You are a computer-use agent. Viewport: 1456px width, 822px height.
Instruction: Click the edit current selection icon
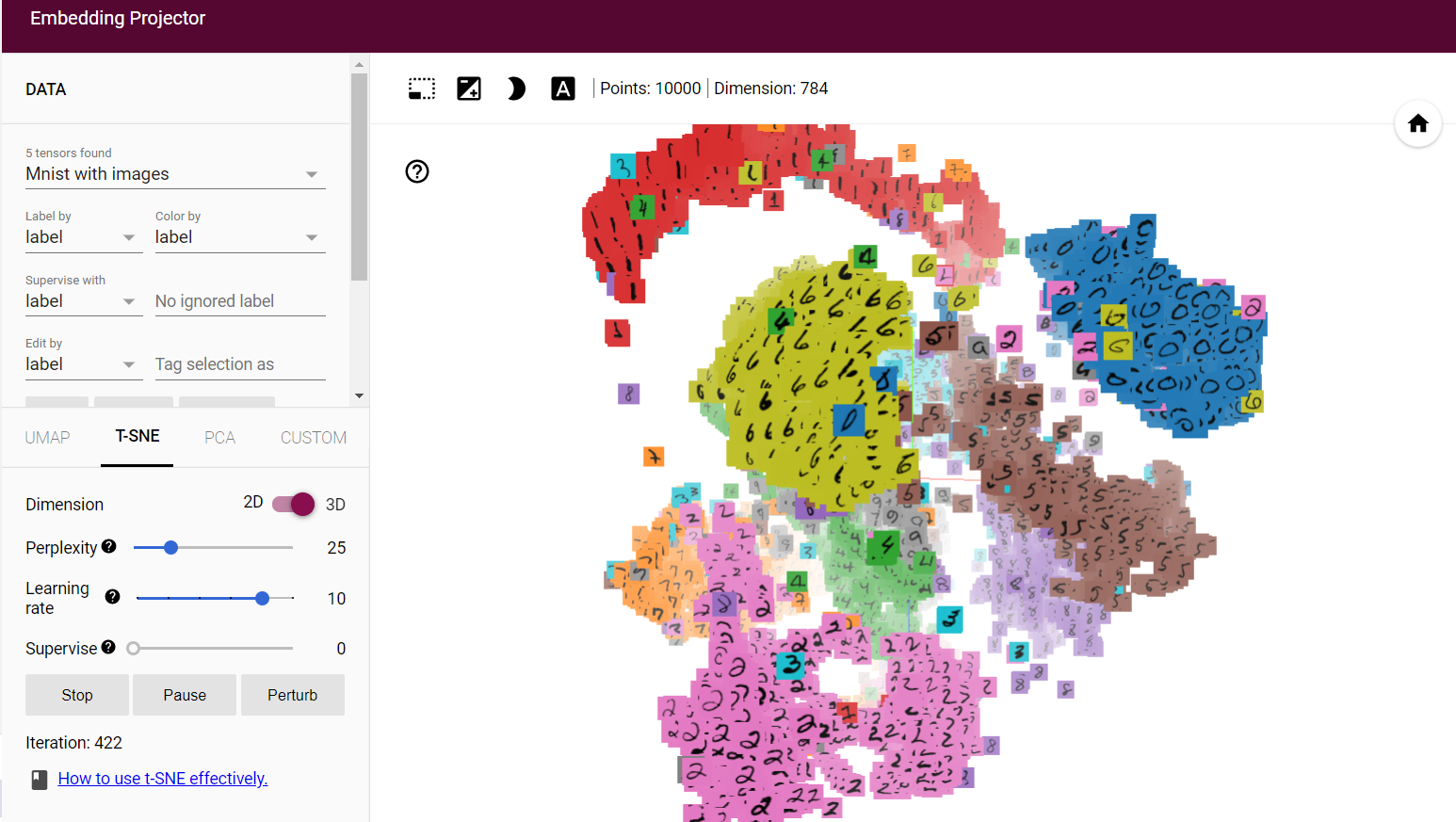click(469, 89)
